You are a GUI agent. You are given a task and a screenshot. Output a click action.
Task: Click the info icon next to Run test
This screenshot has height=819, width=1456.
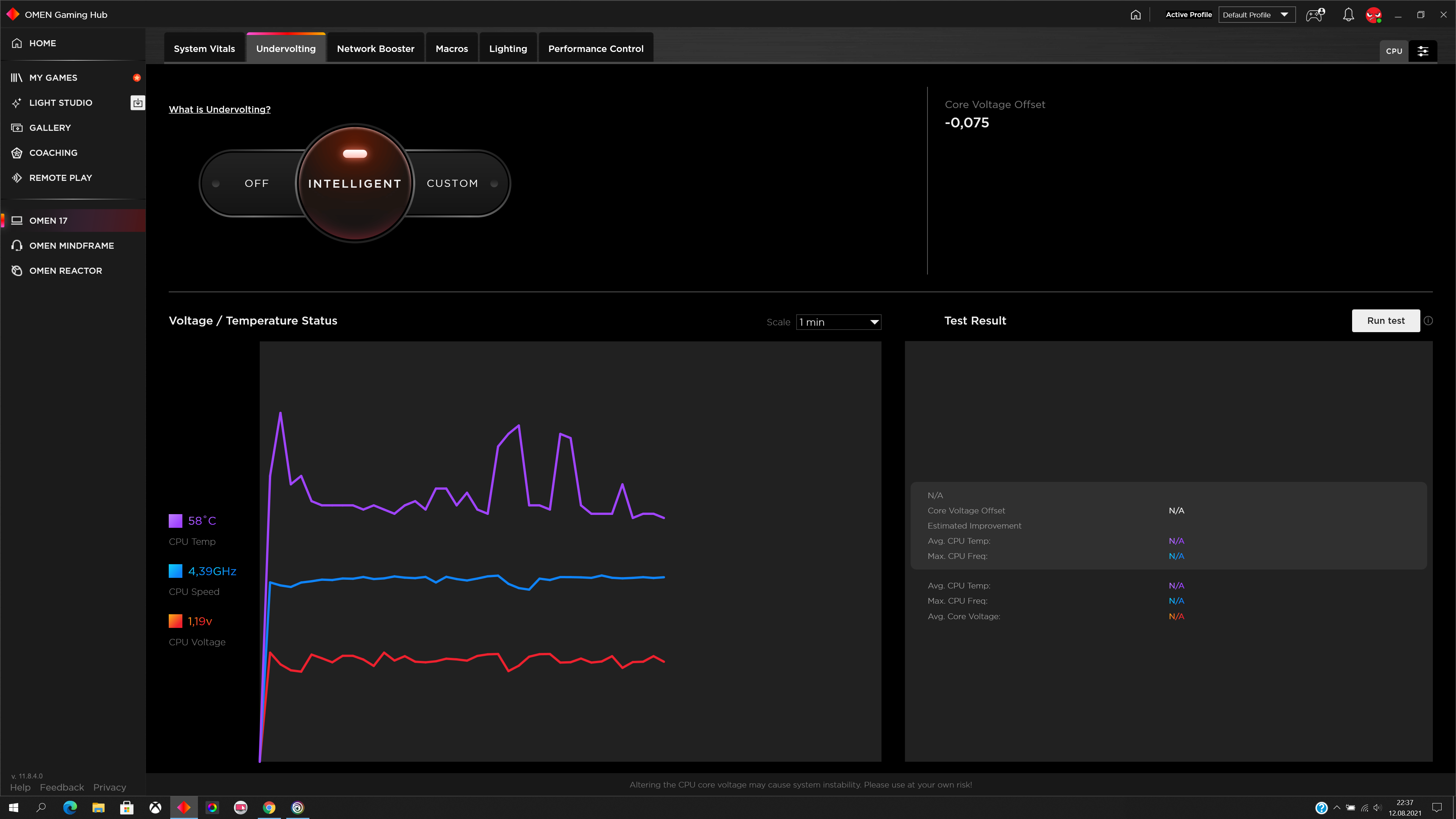coord(1428,320)
